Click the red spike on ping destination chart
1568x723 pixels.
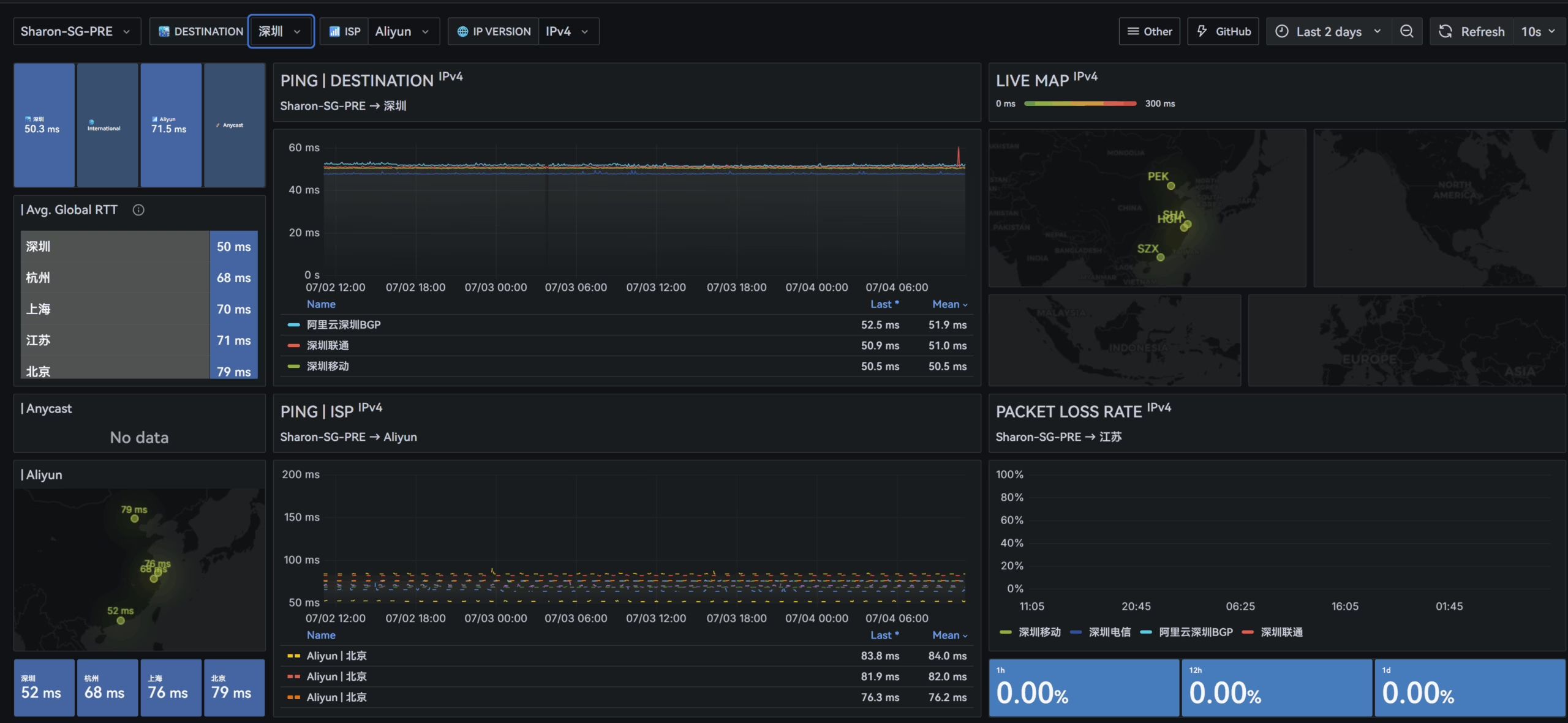coord(959,155)
